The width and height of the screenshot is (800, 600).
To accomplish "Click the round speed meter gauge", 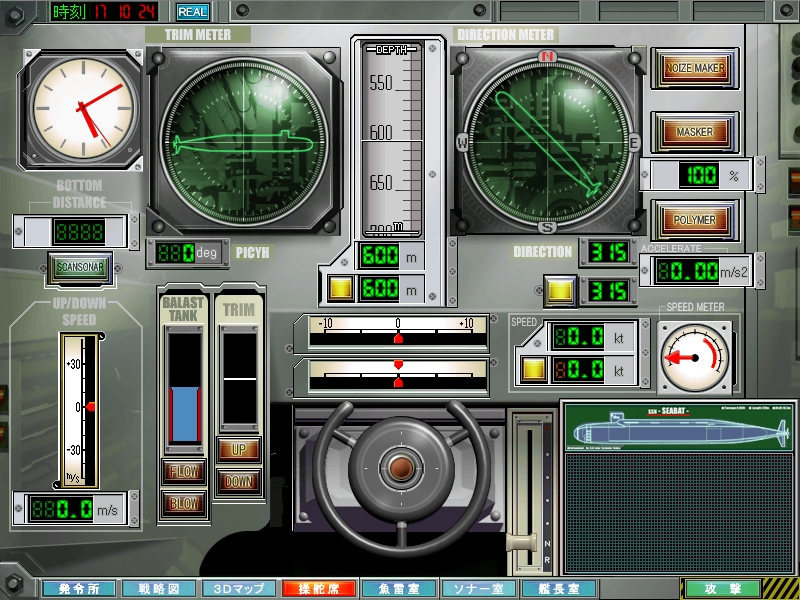I will (x=697, y=357).
